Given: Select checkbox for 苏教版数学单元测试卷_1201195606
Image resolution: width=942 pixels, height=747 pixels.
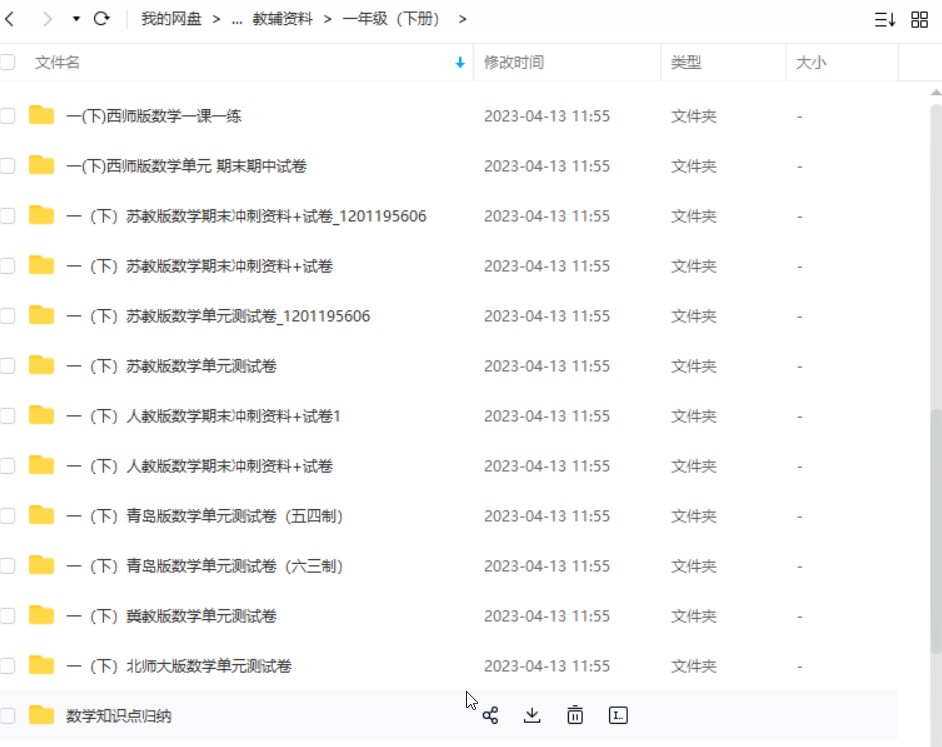Looking at the screenshot, I should coord(8,316).
